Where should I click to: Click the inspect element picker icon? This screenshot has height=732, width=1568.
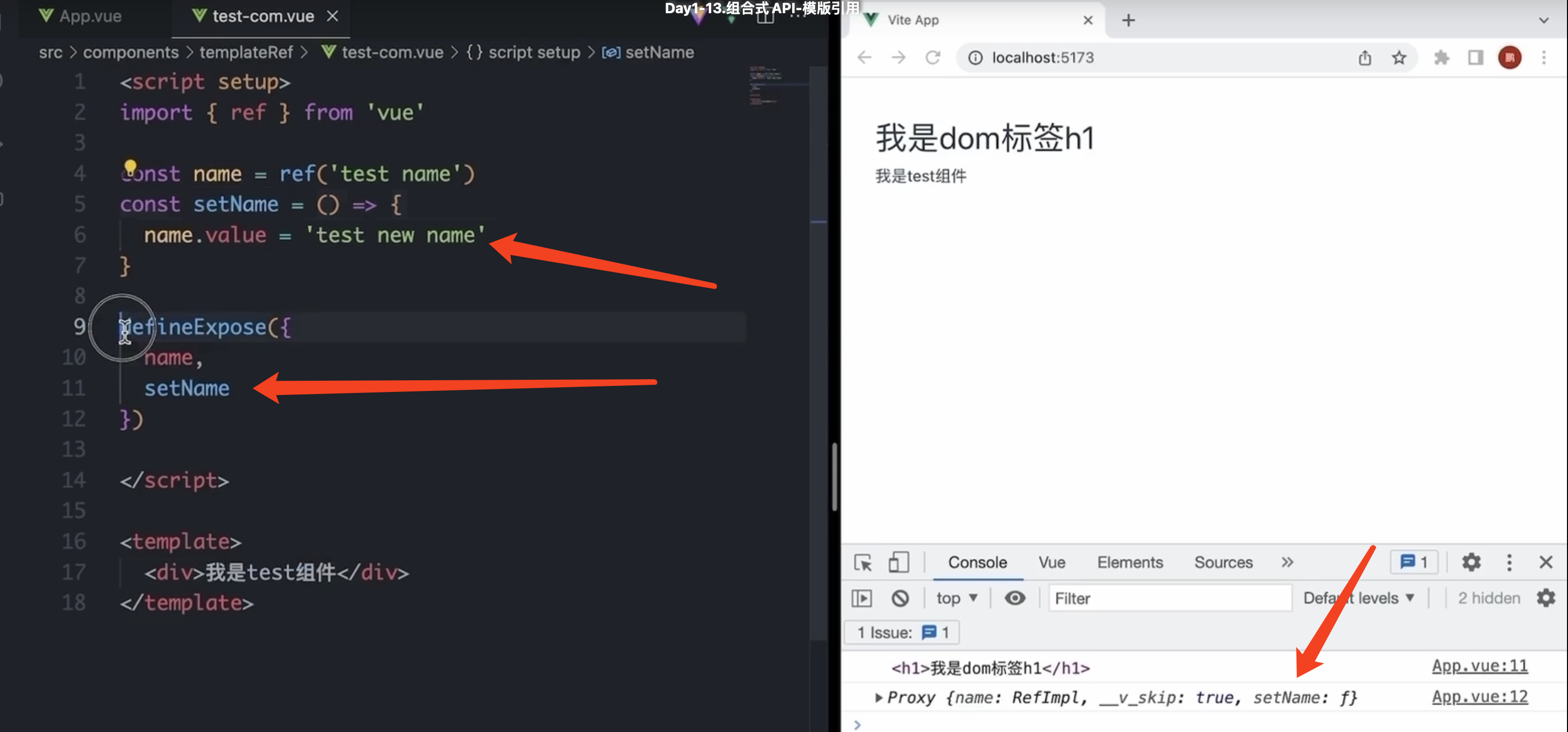(862, 562)
